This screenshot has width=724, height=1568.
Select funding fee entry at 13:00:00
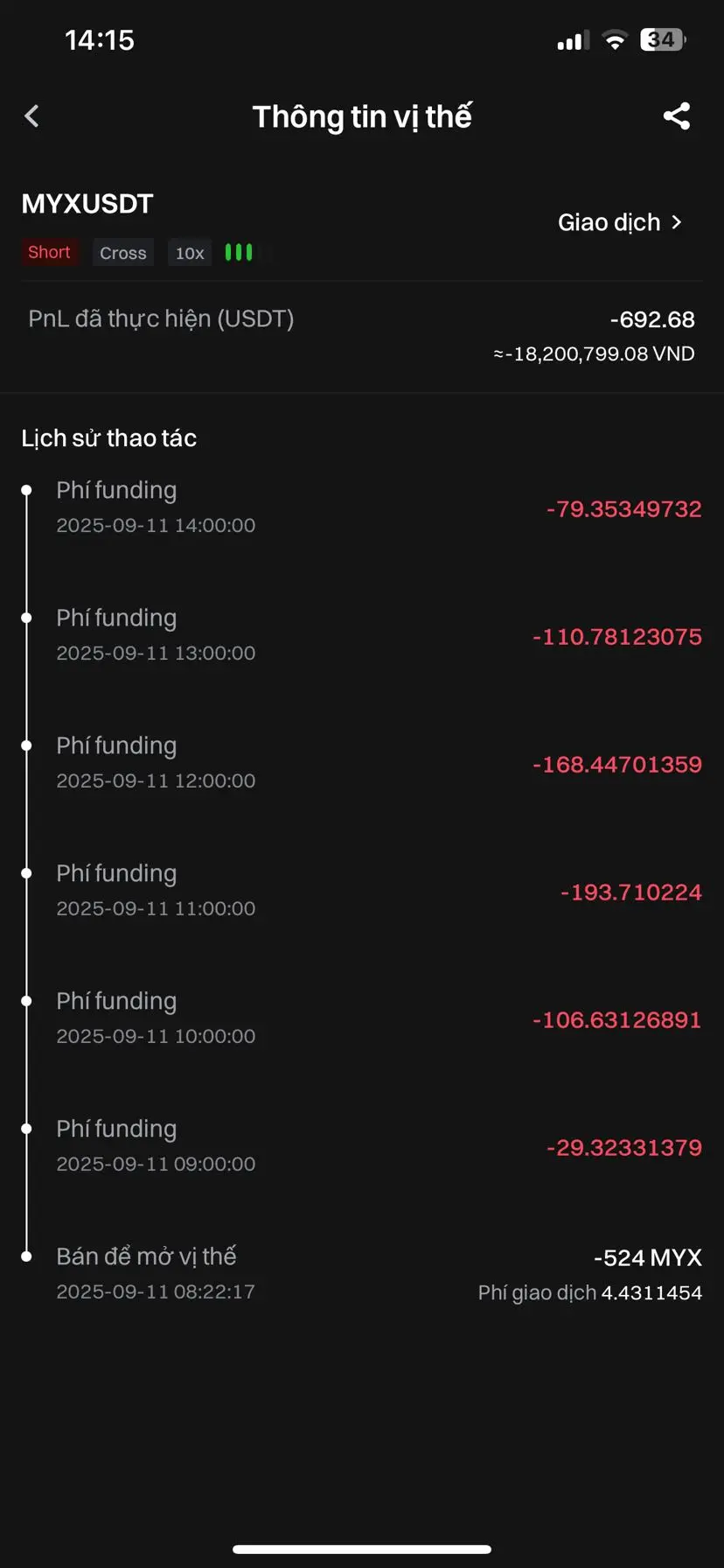pos(362,635)
